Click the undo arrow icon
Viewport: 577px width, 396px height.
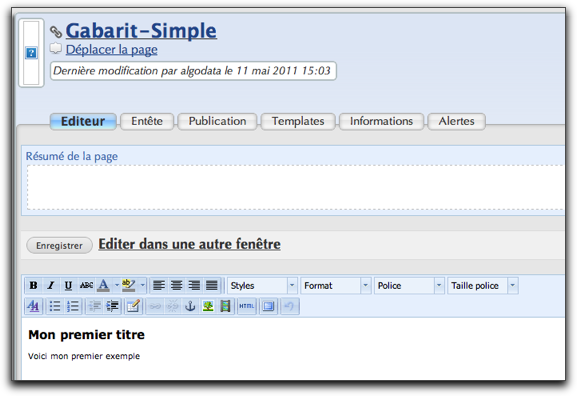click(290, 306)
